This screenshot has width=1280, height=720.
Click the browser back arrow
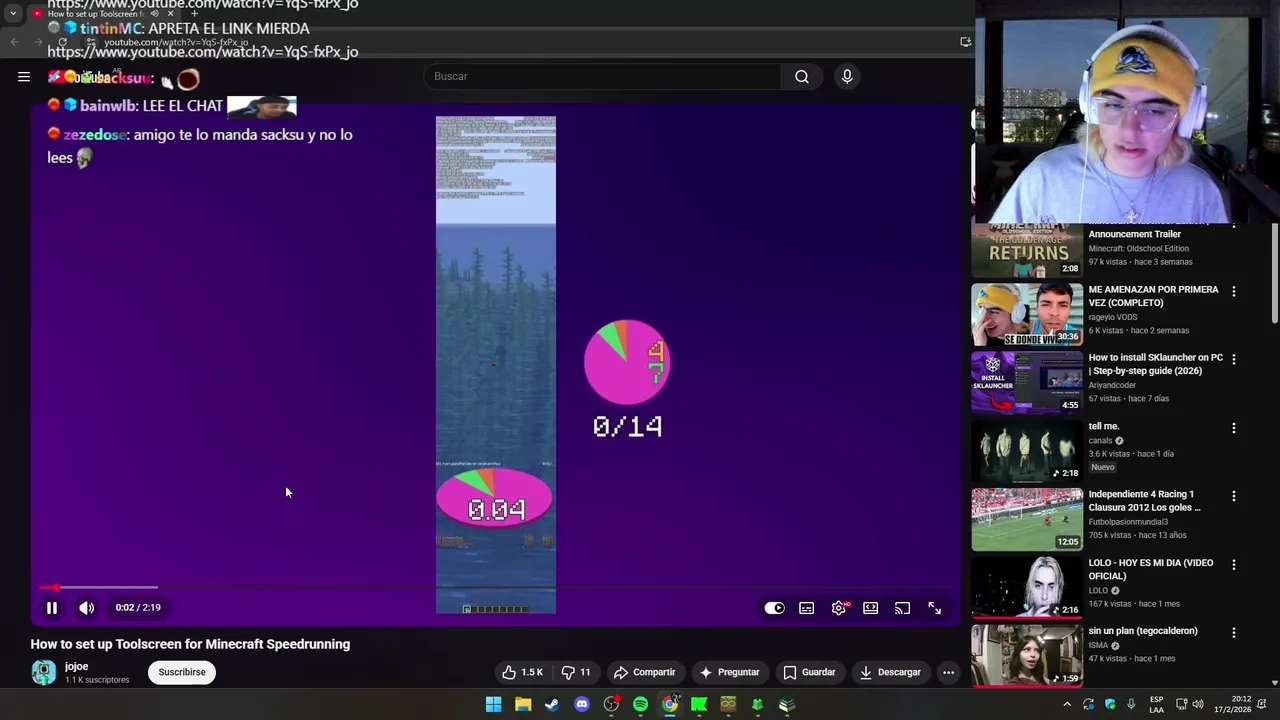click(x=14, y=42)
